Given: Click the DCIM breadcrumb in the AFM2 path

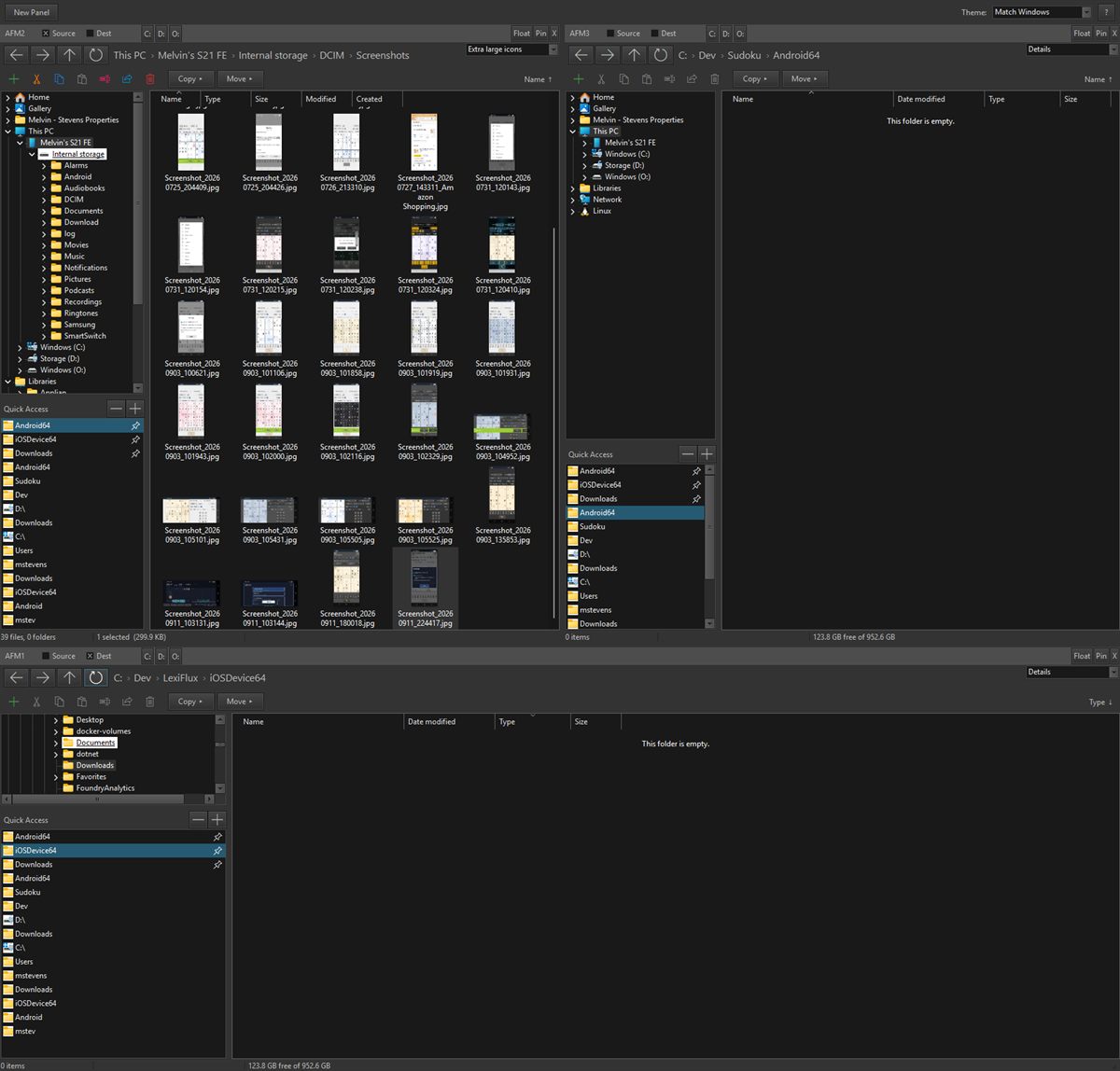Looking at the screenshot, I should pyautogui.click(x=331, y=55).
